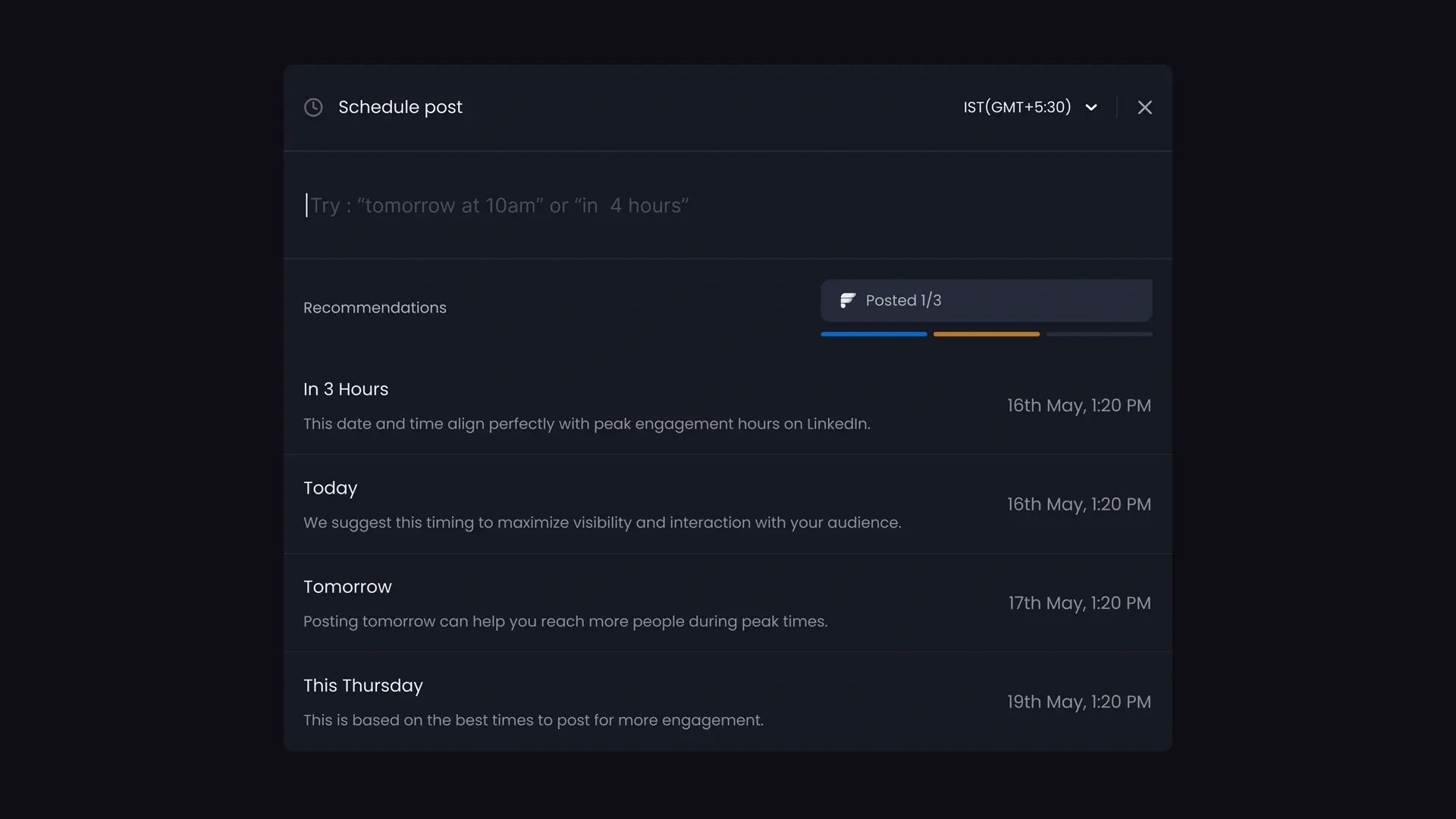Click the orange progress bar segment
The image size is (1456, 819).
pyautogui.click(x=986, y=334)
